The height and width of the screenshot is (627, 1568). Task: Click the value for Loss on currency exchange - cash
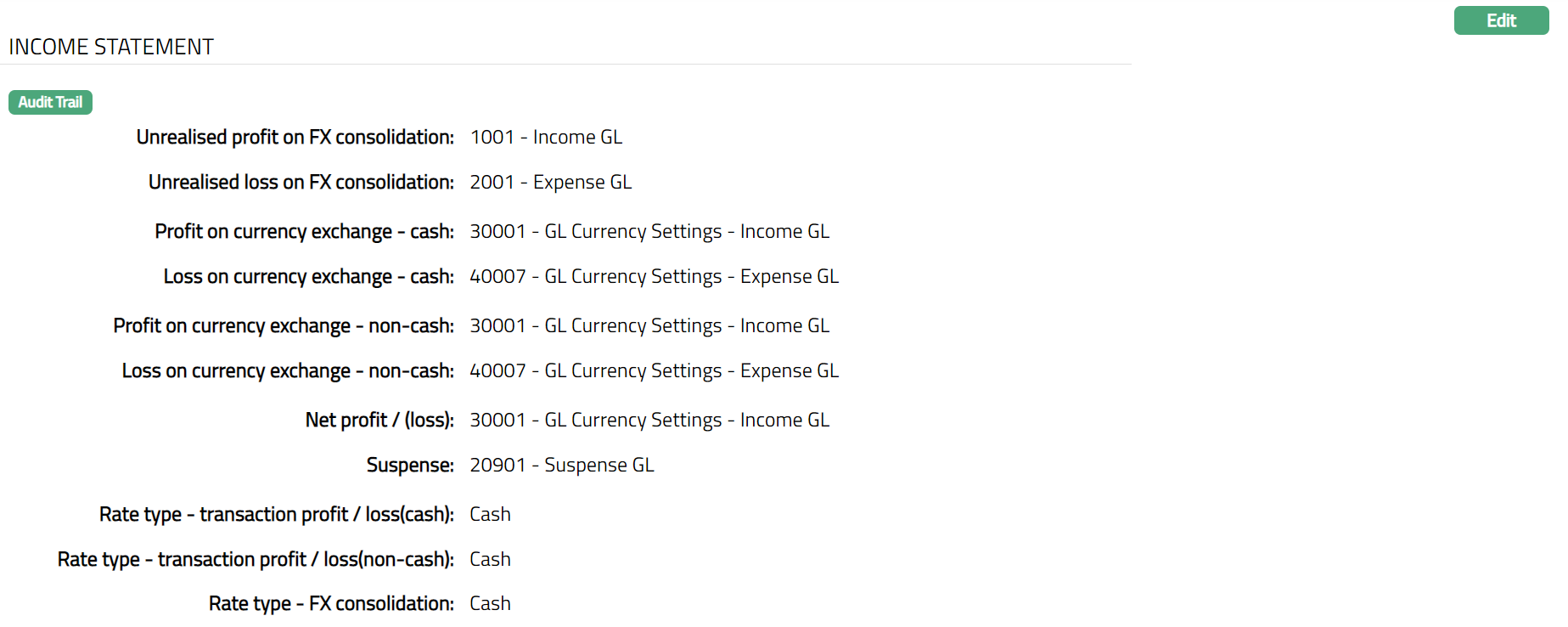pyautogui.click(x=654, y=277)
